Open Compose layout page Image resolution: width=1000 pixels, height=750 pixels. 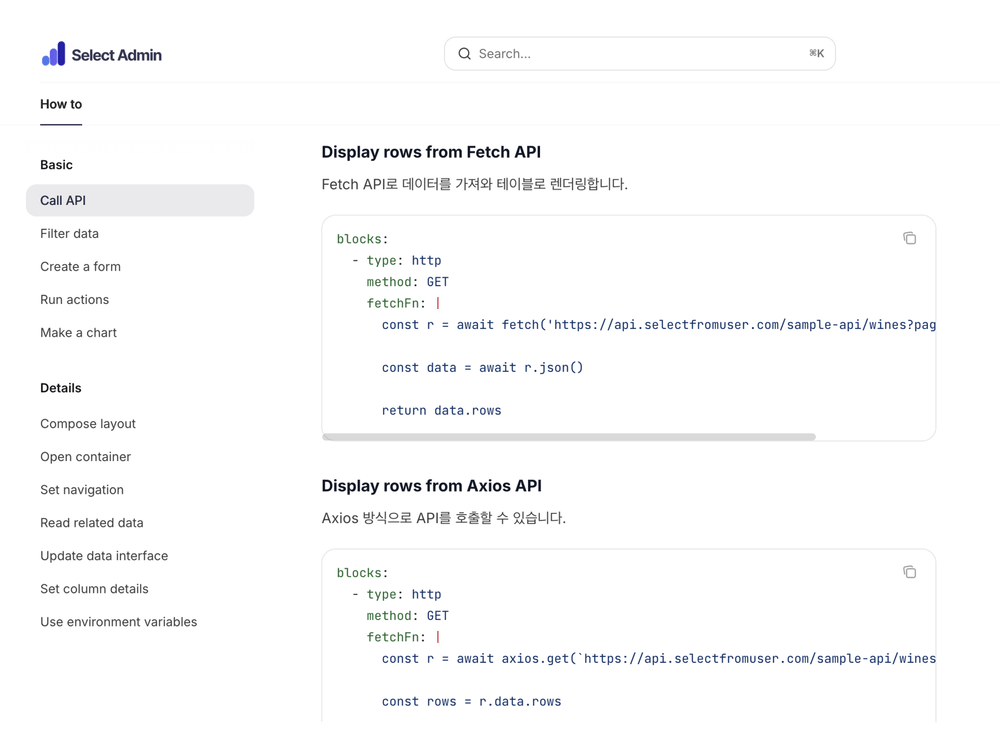pyautogui.click(x=88, y=423)
